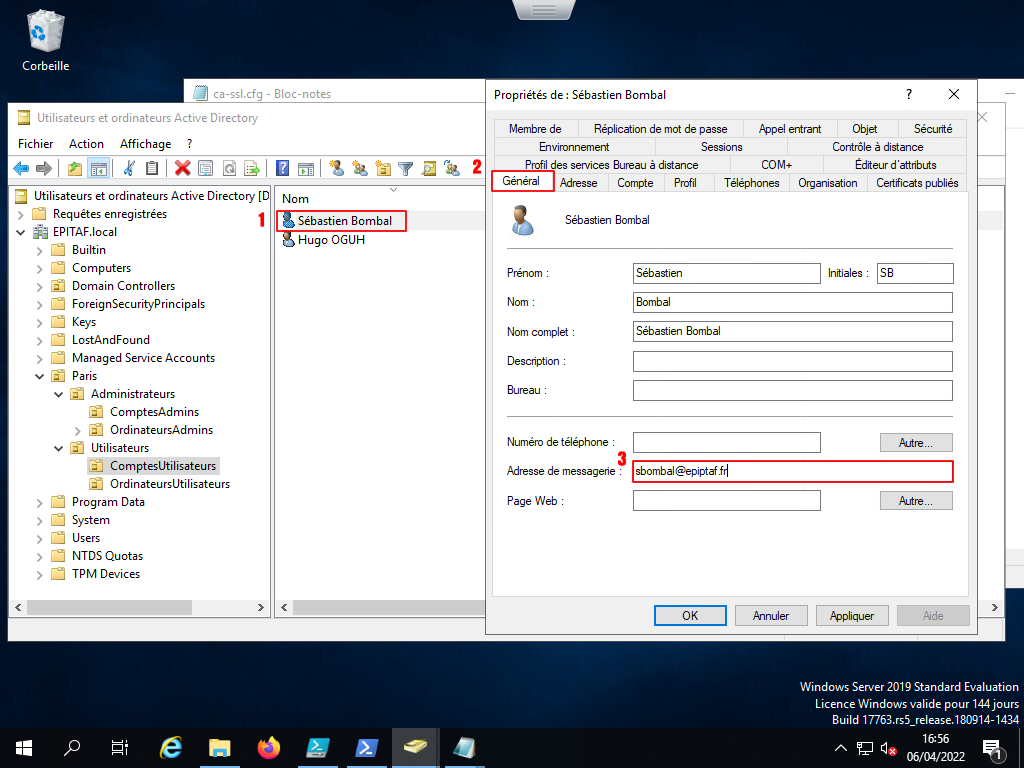
Task: Click Autre next to Numéro de téléphone
Action: coord(916,442)
